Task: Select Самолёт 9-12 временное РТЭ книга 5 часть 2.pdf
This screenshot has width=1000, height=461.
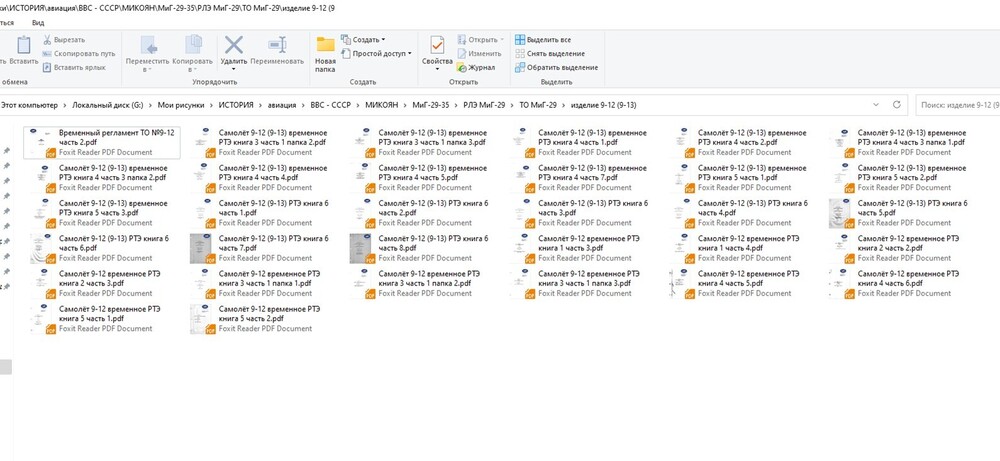Action: 262,319
